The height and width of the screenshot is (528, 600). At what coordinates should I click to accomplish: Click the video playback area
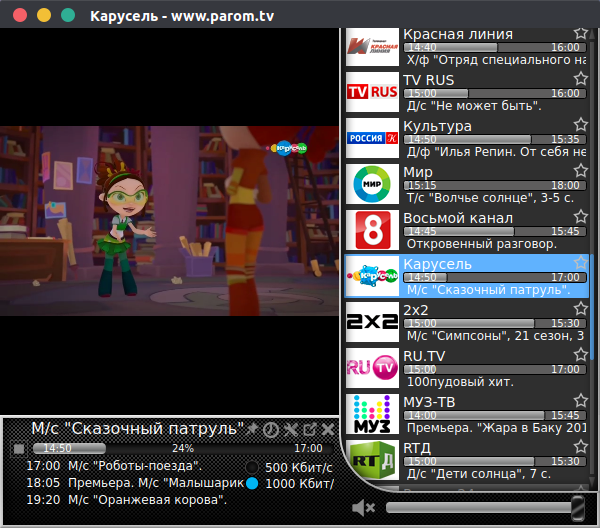pyautogui.click(x=170, y=221)
